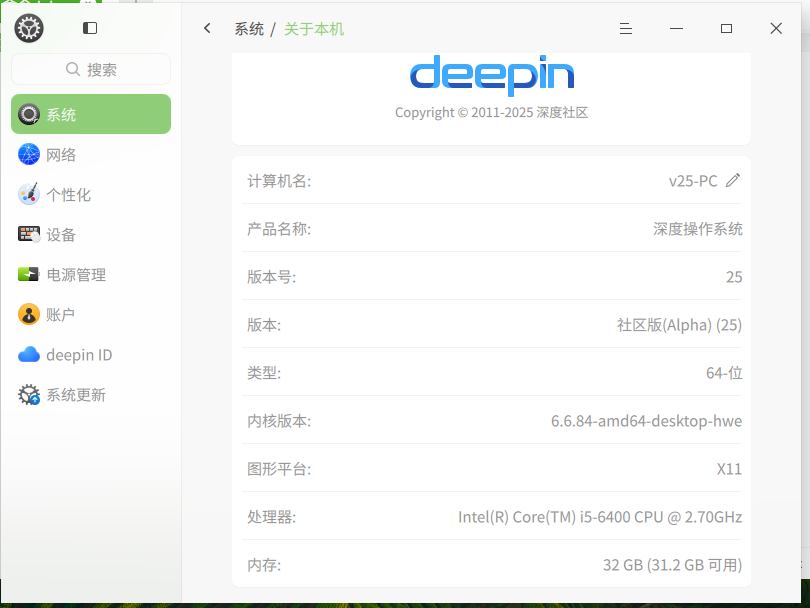Viewport: 810px width, 608px height.
Task: Click product name value 深度操作系统
Action: pos(697,229)
